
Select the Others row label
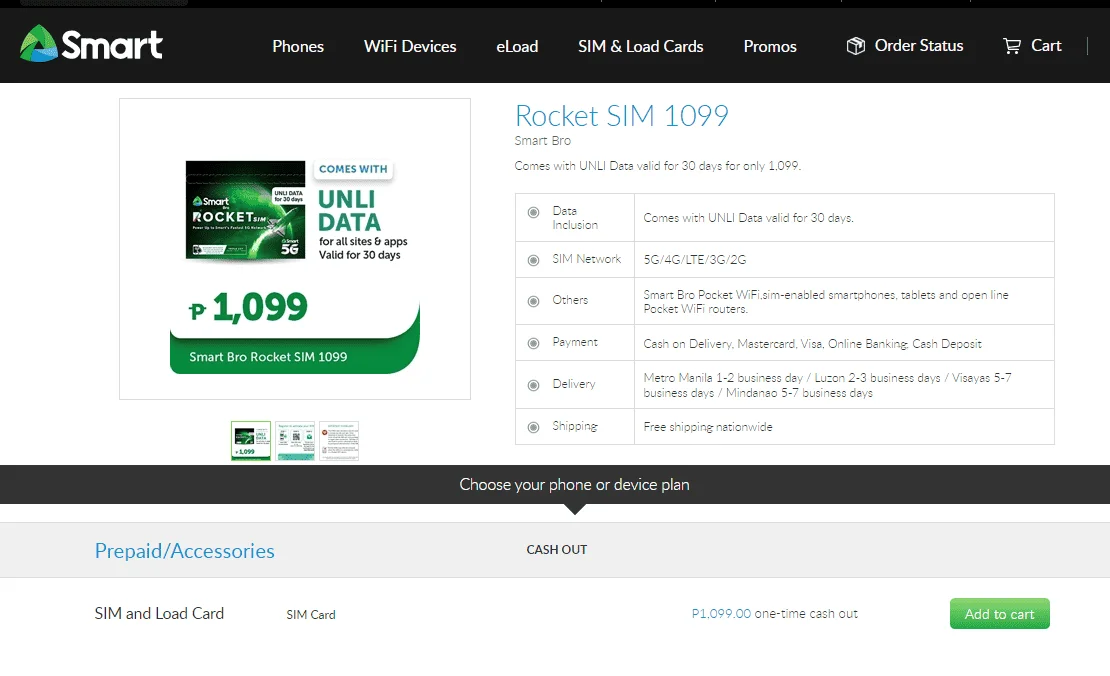(x=570, y=300)
